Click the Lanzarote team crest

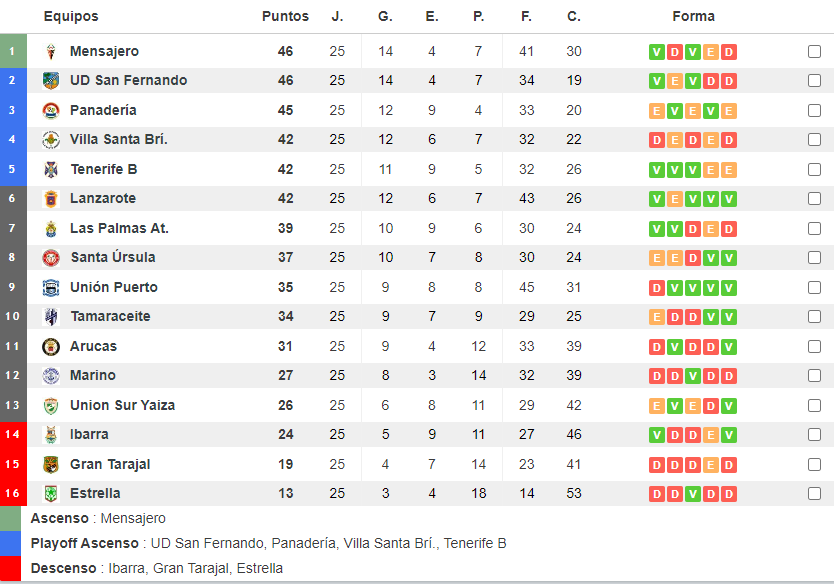[51, 199]
